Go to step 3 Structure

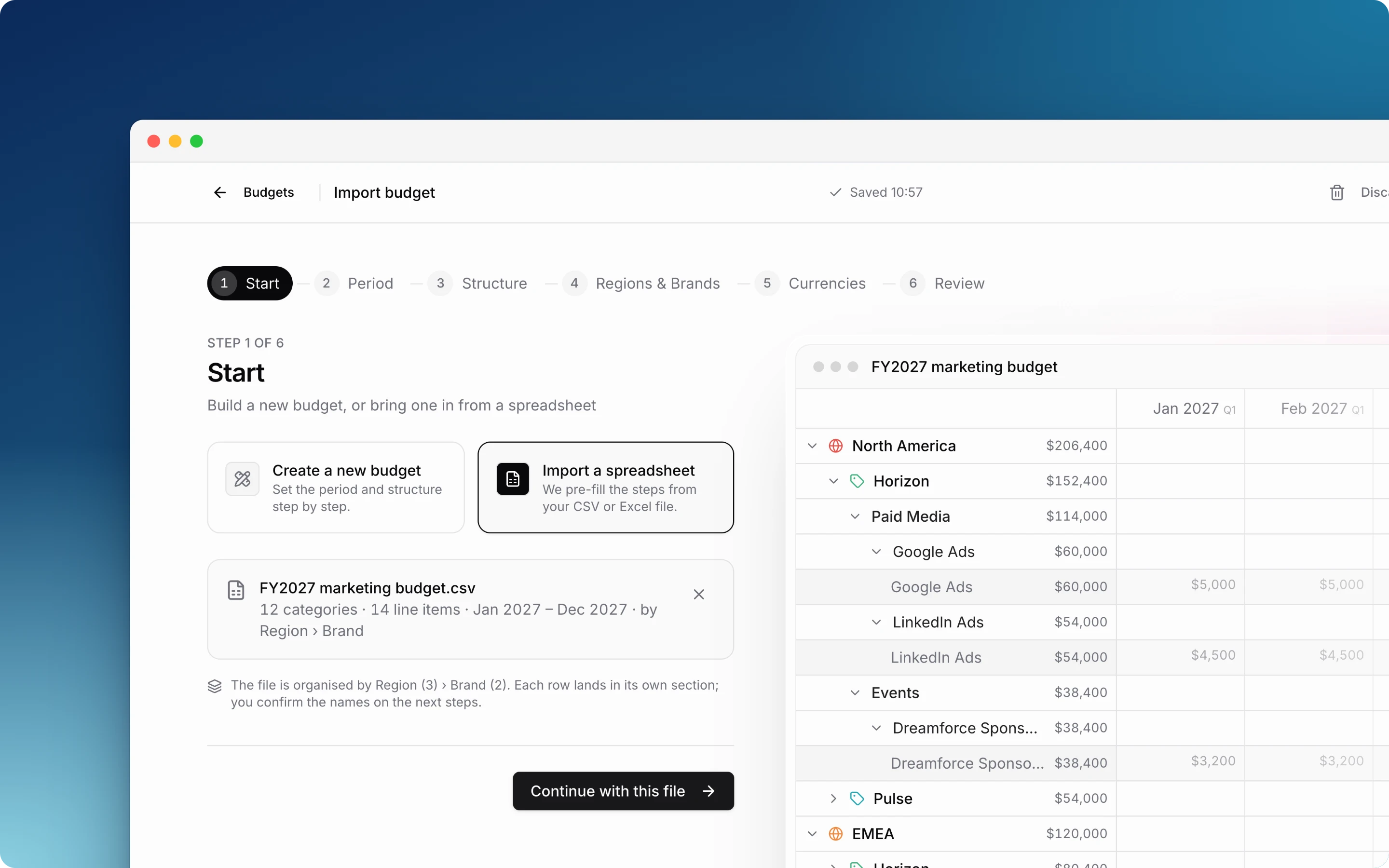point(477,283)
